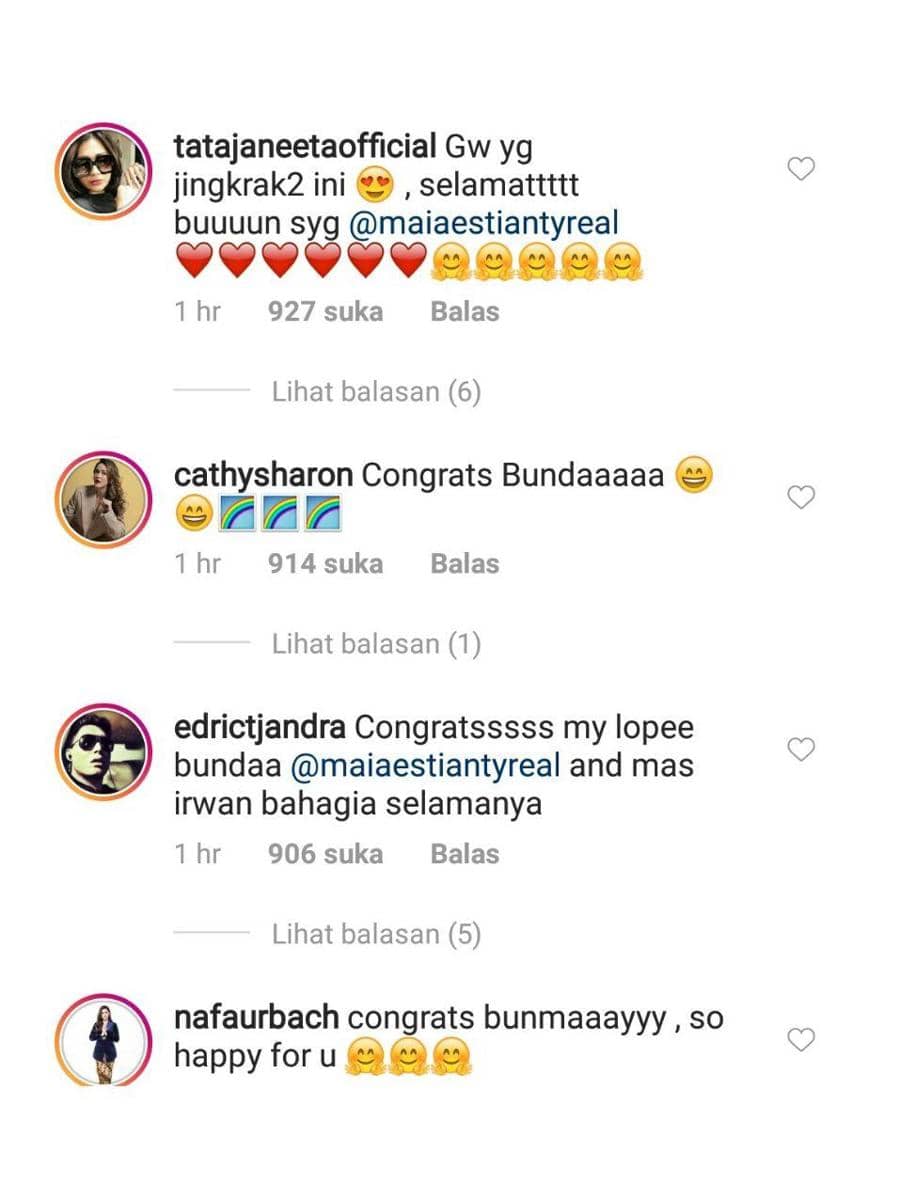Expand the single reply under cathysharon's comment
Screen dimensions: 900x1200
tap(376, 644)
